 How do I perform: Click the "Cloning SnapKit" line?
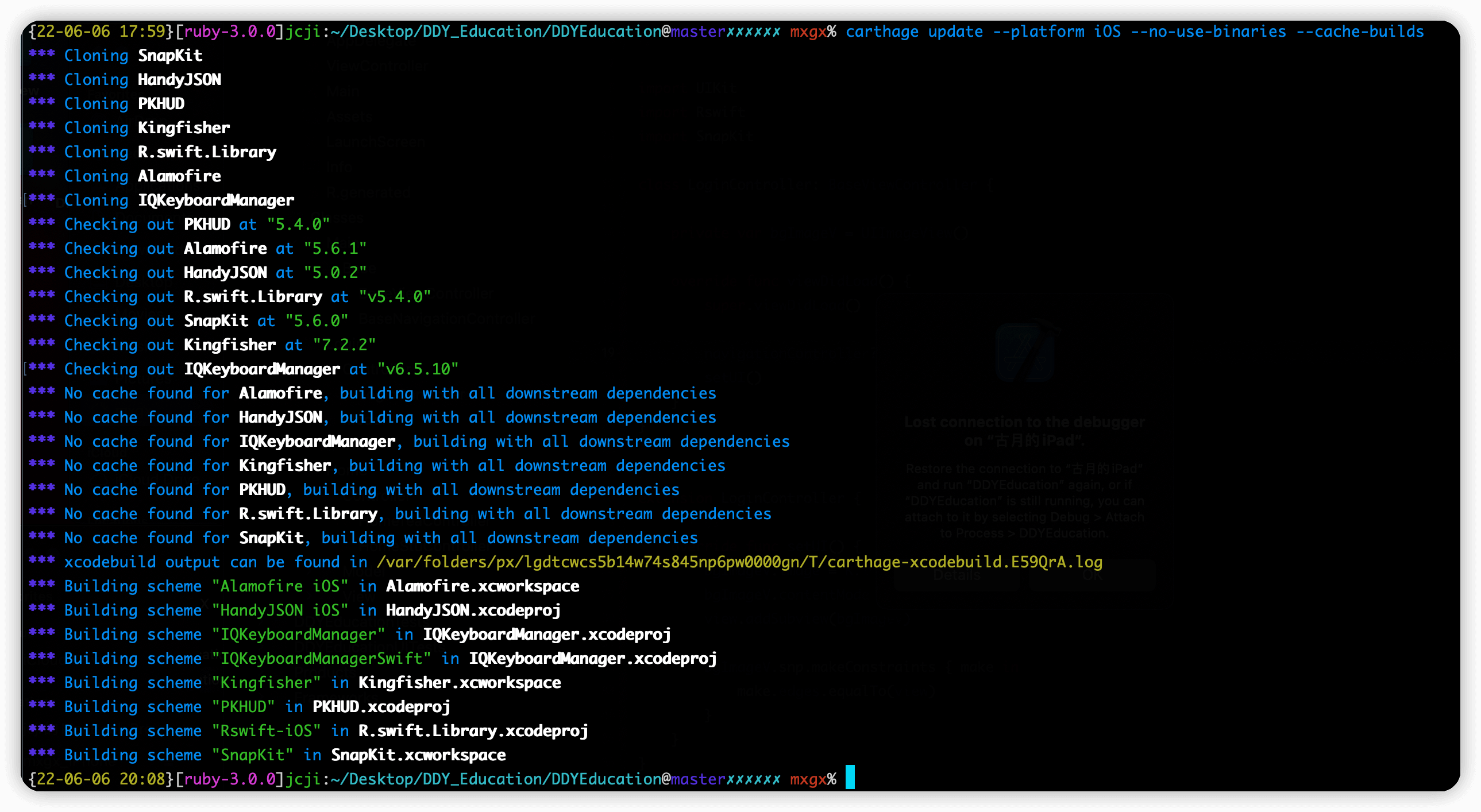[x=115, y=56]
